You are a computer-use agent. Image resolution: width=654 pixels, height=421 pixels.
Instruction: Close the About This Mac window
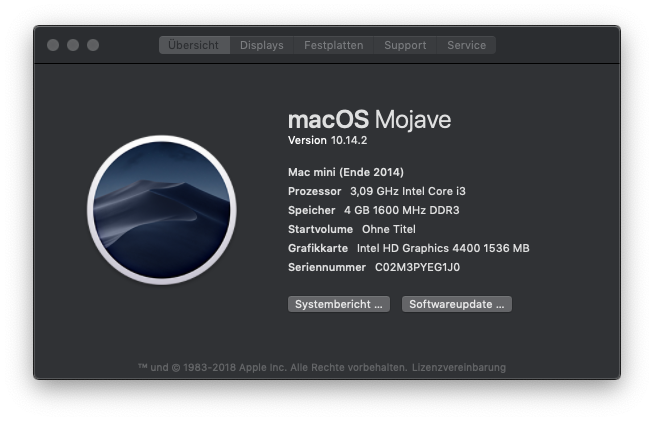(x=53, y=45)
